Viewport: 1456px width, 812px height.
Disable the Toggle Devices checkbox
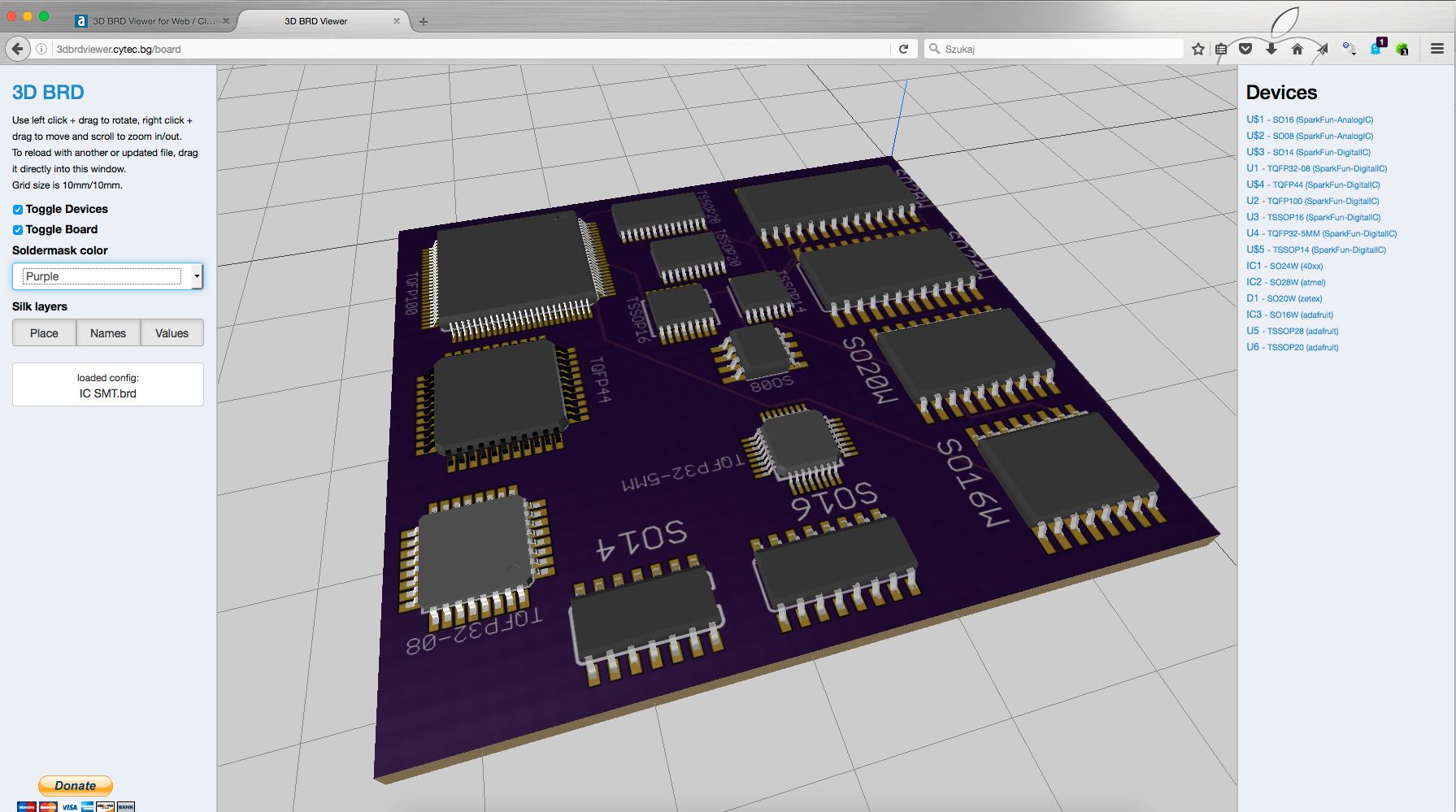click(17, 209)
